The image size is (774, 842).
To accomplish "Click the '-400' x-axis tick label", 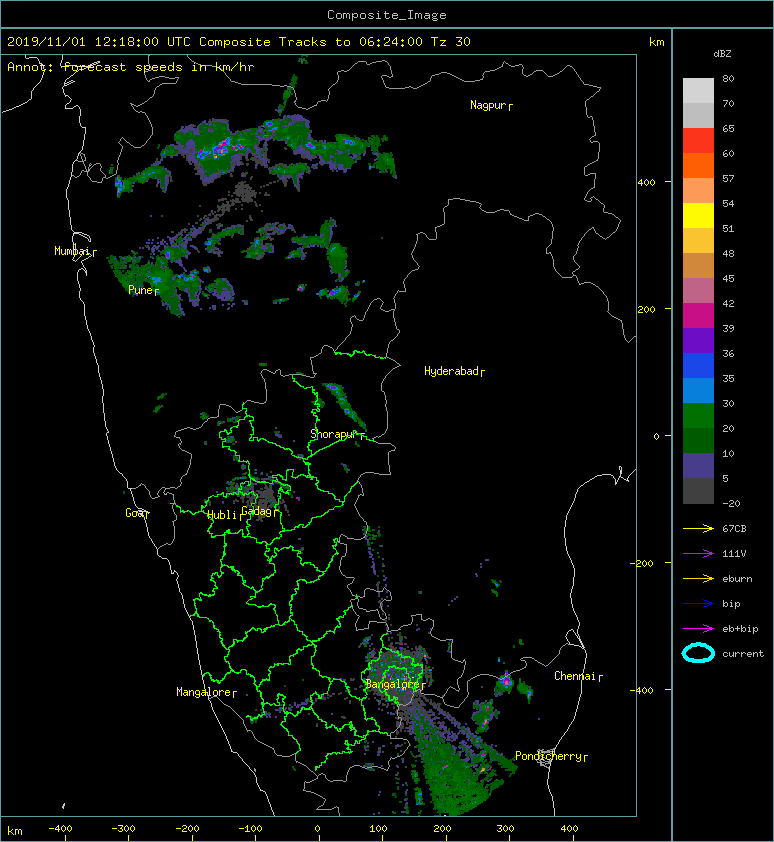I will tap(61, 829).
